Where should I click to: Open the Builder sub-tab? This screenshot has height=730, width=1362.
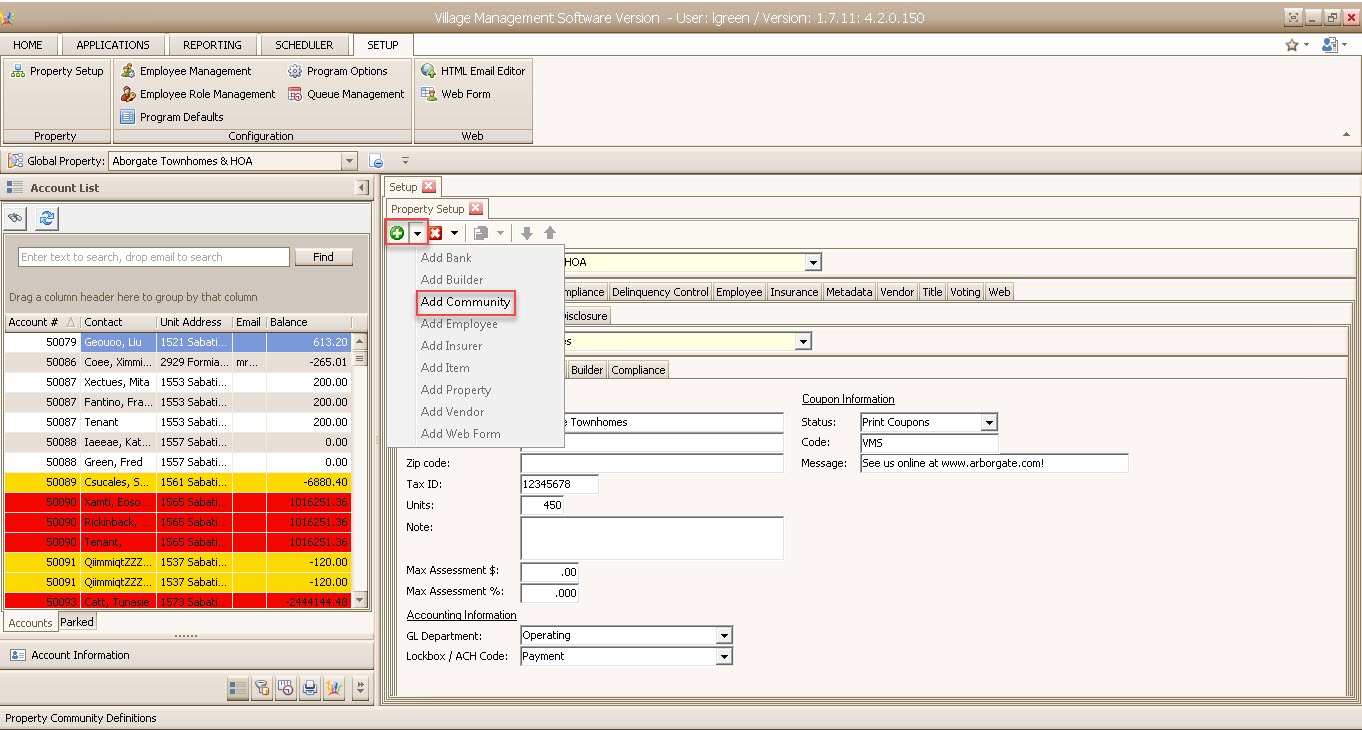tap(587, 370)
